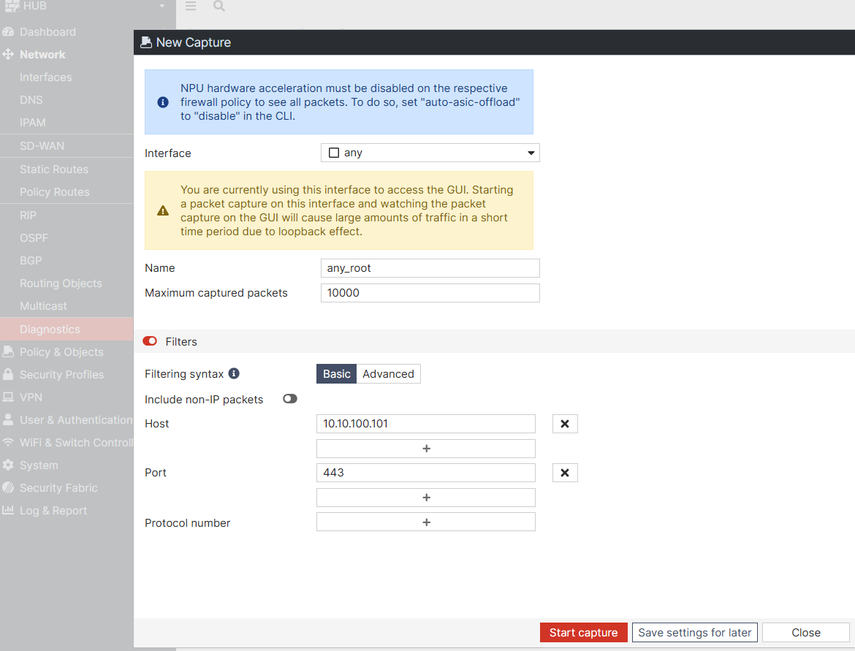Click the hamburger menu icon in top bar
The height and width of the screenshot is (651, 855).
point(191,6)
